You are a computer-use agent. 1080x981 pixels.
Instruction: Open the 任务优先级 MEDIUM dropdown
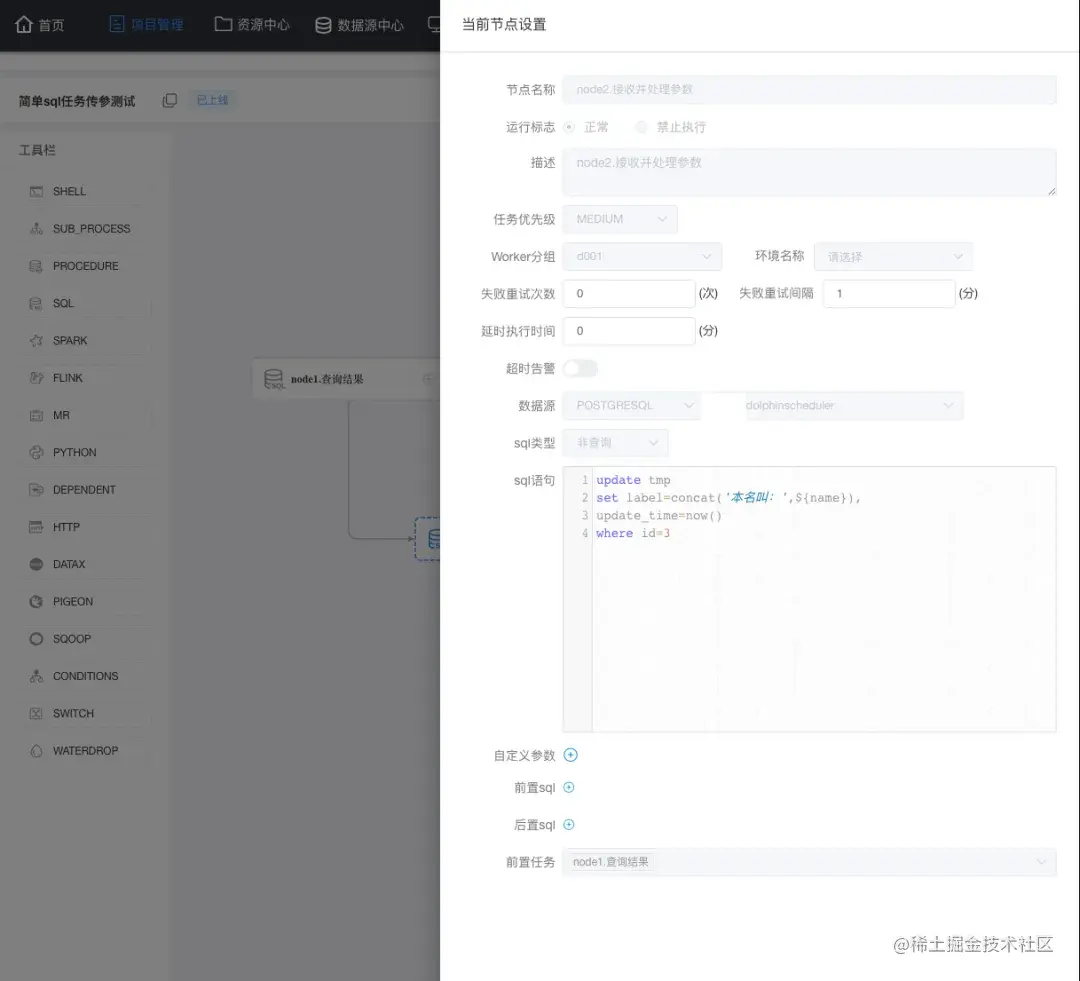[620, 219]
